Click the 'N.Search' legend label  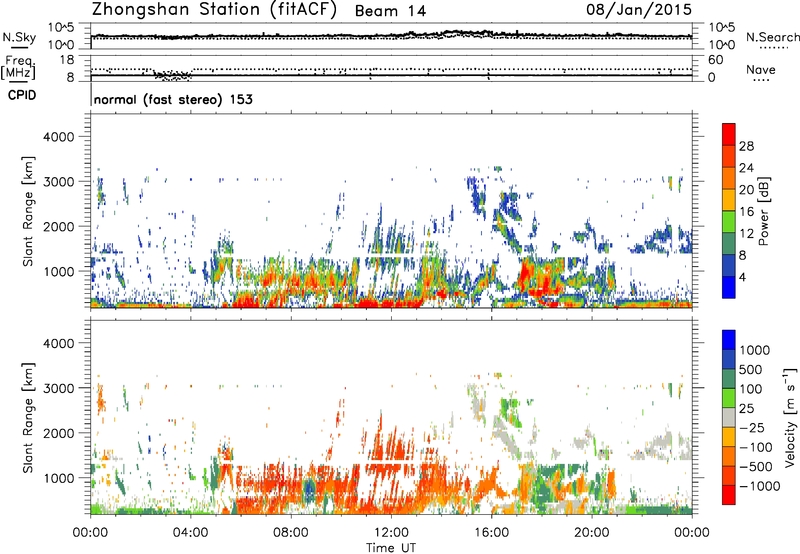click(x=773, y=37)
